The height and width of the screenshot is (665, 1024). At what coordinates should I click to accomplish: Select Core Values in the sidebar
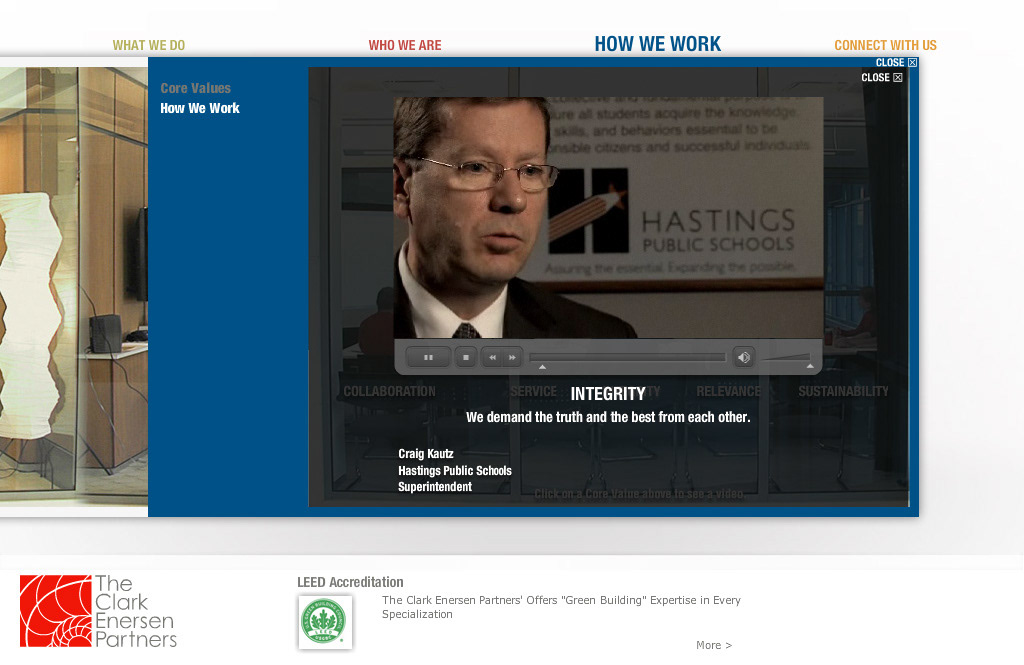click(195, 88)
